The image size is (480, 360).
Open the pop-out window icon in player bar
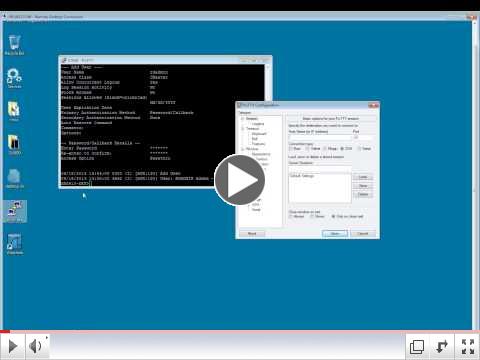click(x=417, y=347)
